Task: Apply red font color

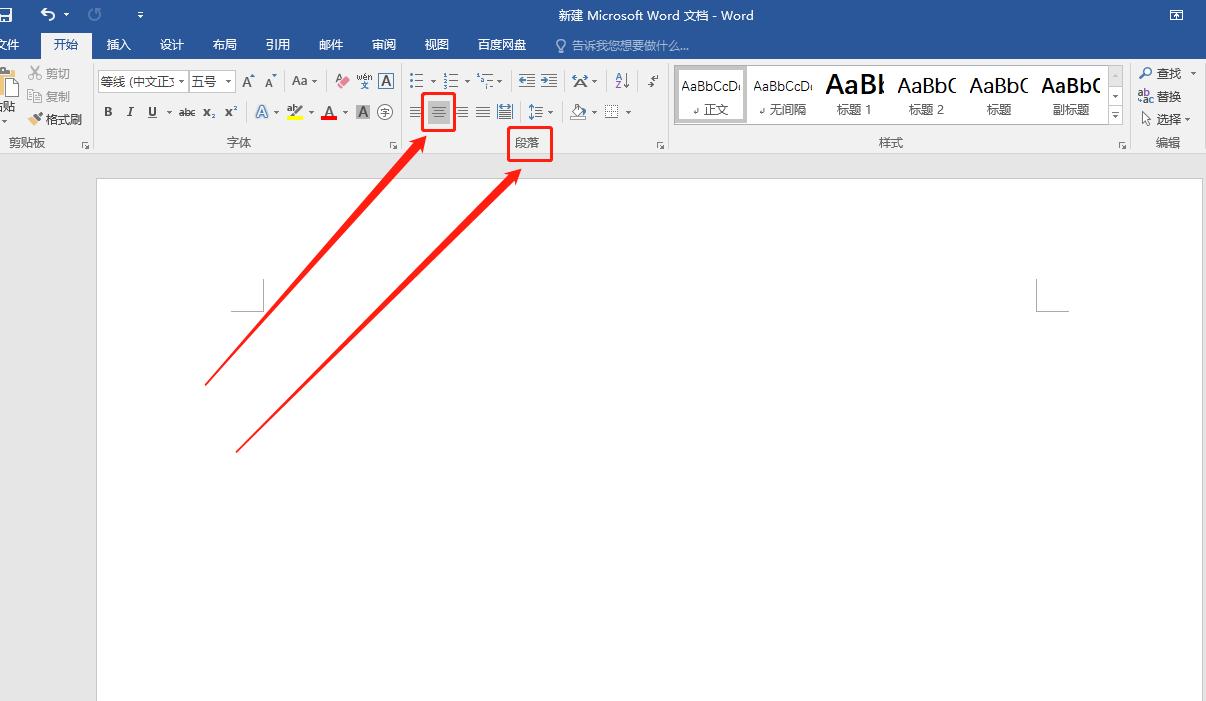Action: click(x=329, y=112)
